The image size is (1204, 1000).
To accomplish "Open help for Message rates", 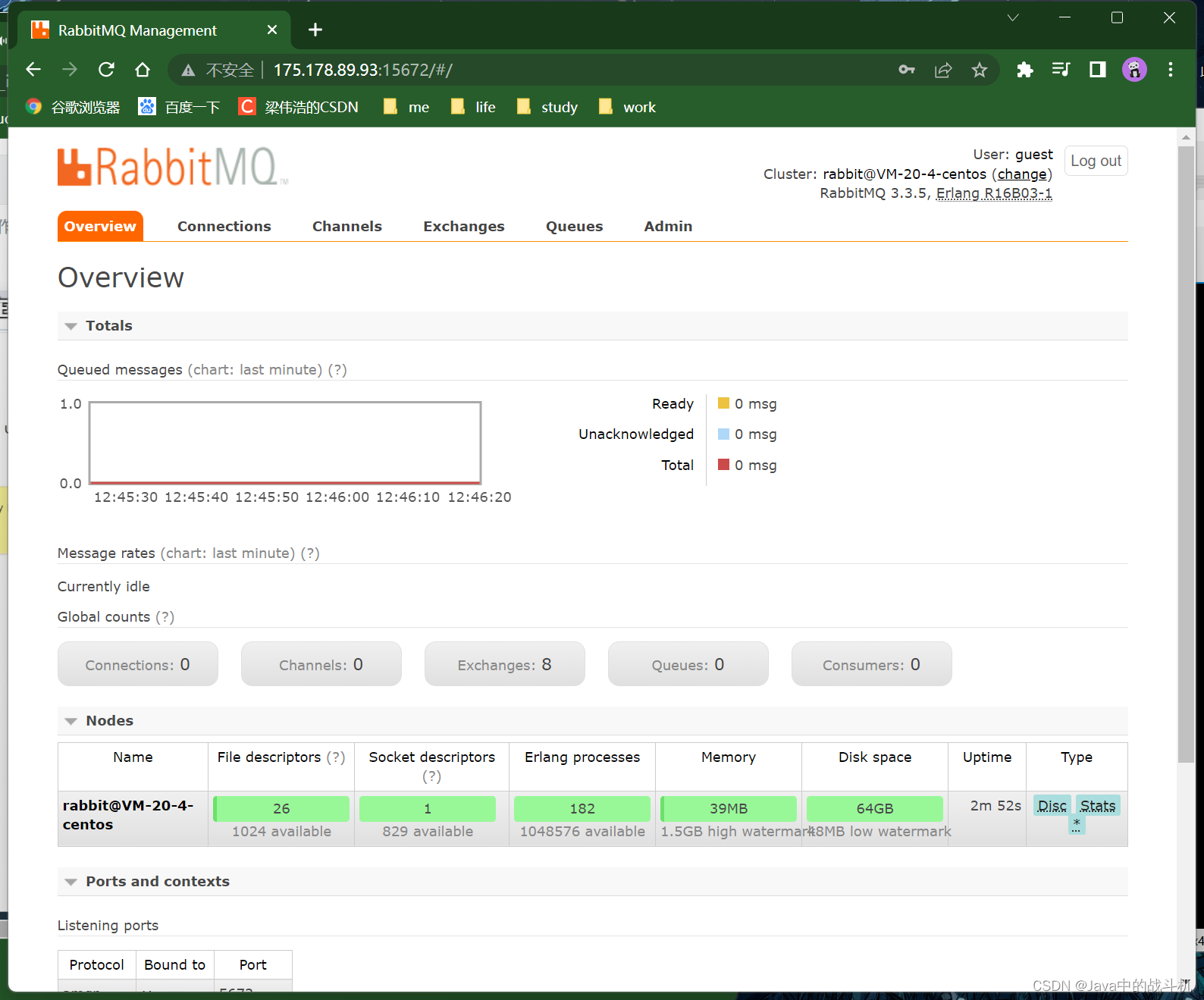I will [310, 553].
